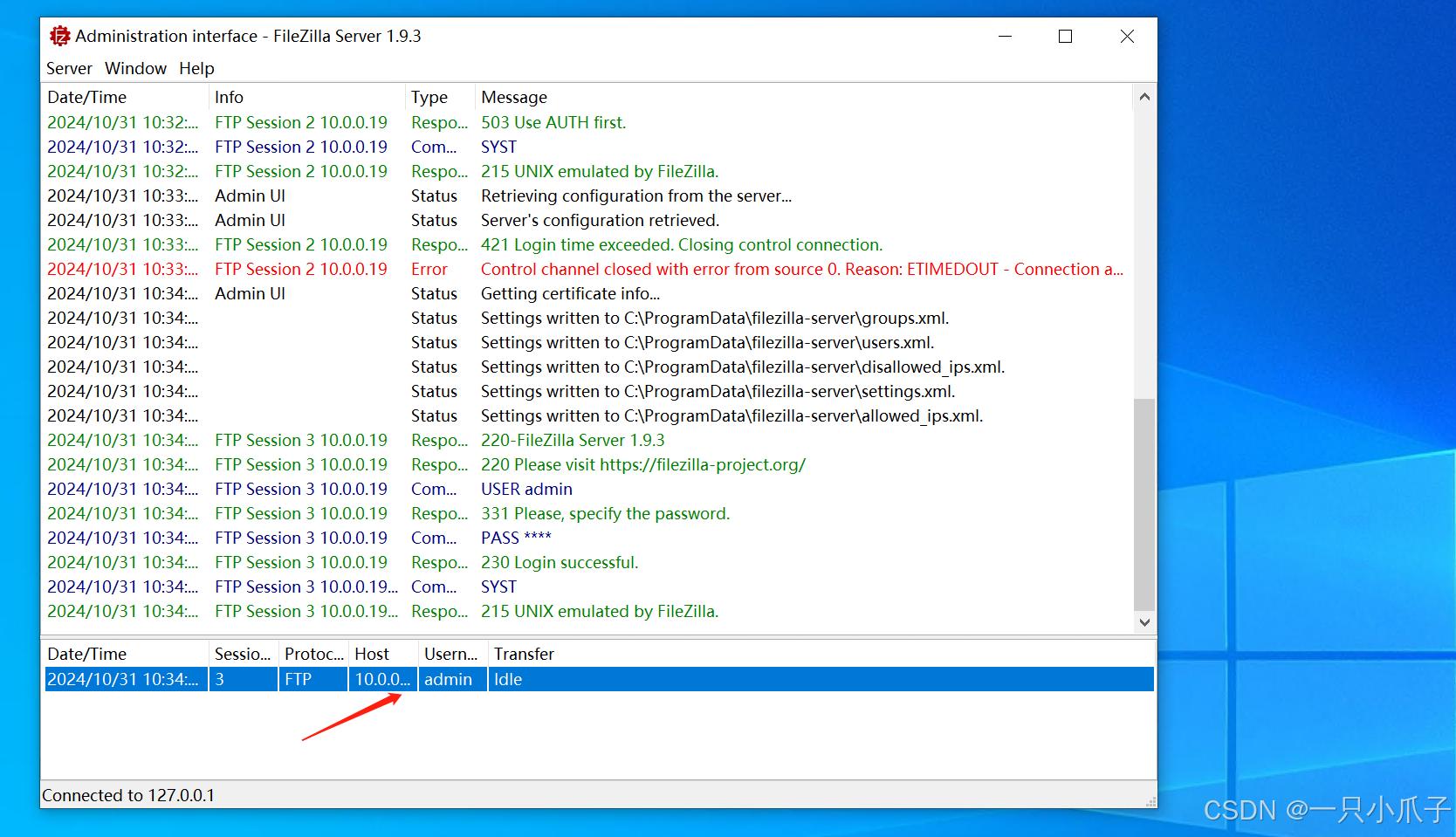The width and height of the screenshot is (1456, 837).
Task: Click the 'admin' username cell in sessions
Action: (452, 679)
